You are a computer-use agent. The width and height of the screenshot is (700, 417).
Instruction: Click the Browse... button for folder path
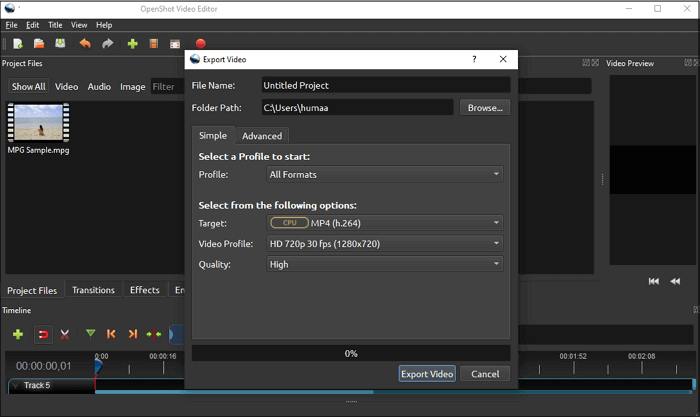pos(485,107)
